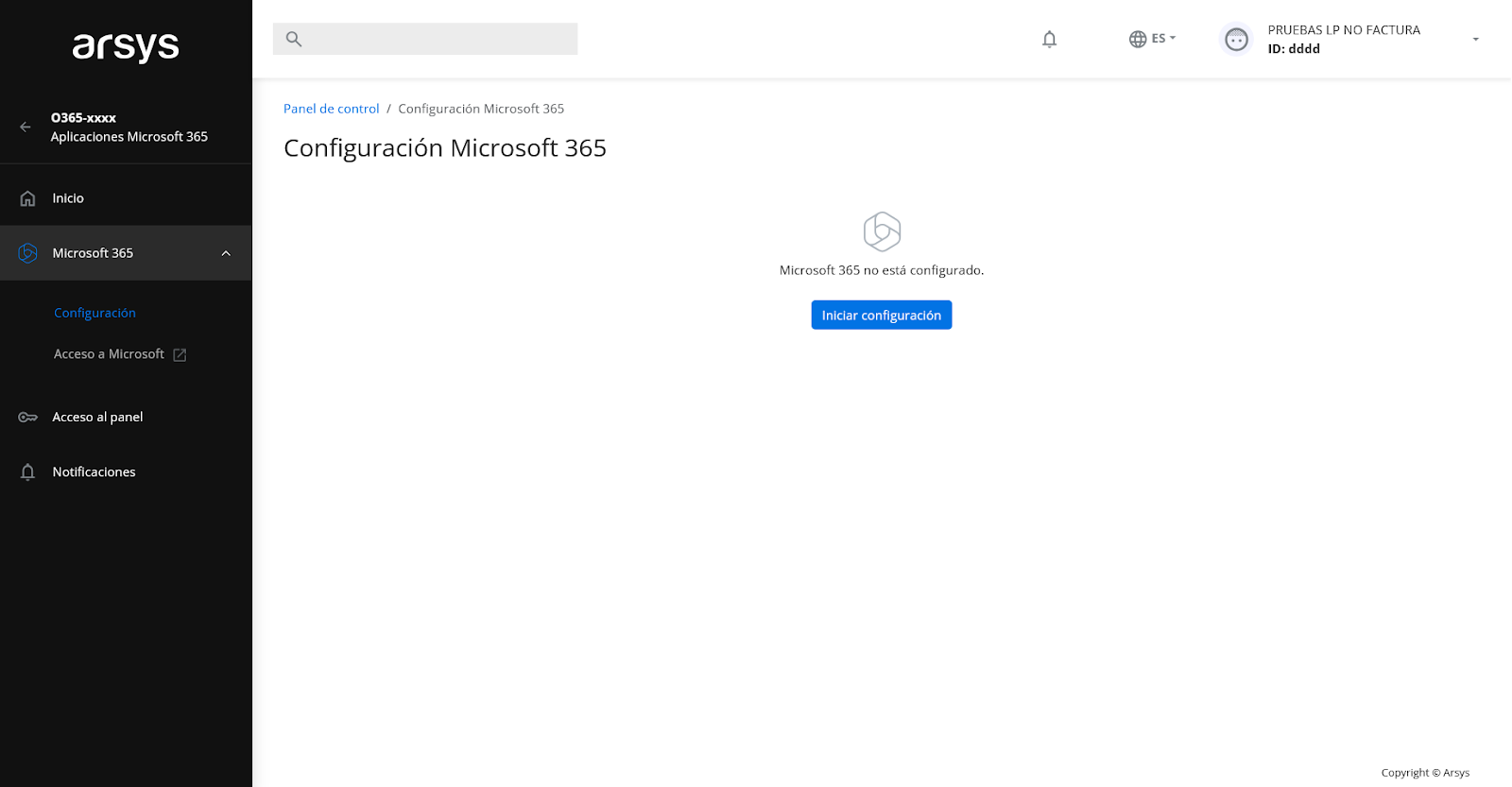Click the external link icon beside Acceso a Microsoft
The image size is (1512, 787).
(x=180, y=354)
